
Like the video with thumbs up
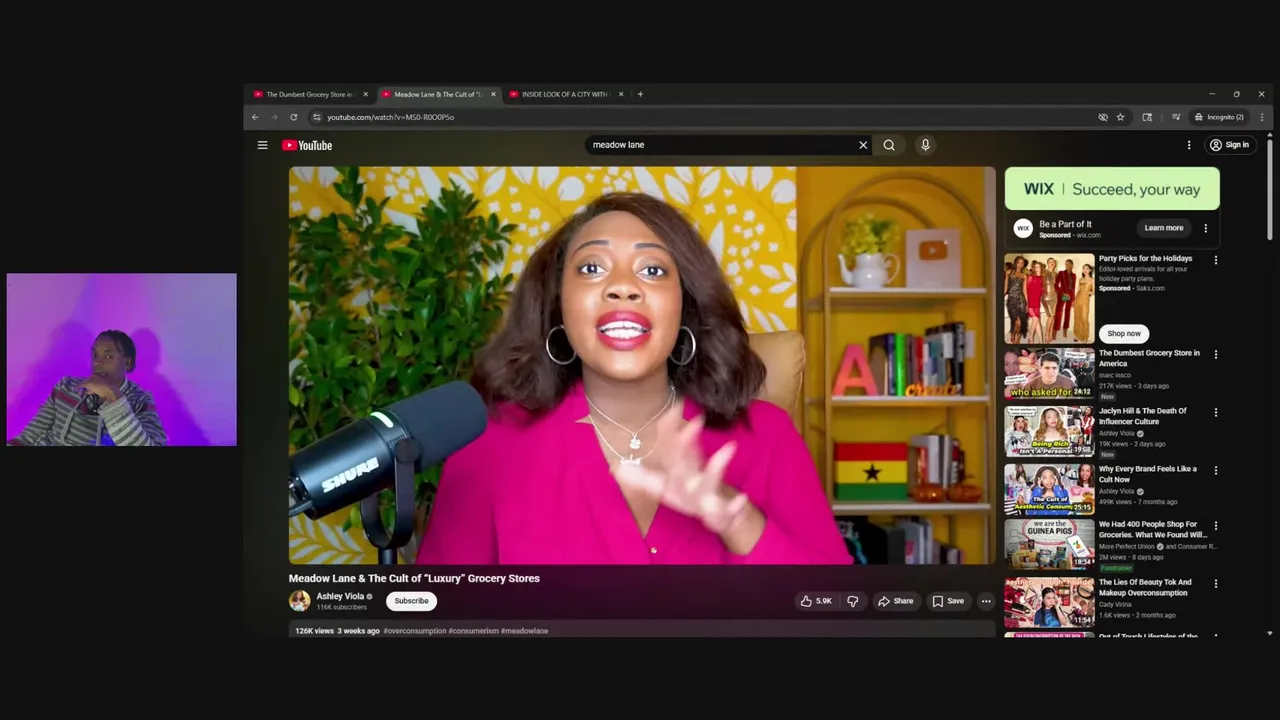click(x=816, y=601)
